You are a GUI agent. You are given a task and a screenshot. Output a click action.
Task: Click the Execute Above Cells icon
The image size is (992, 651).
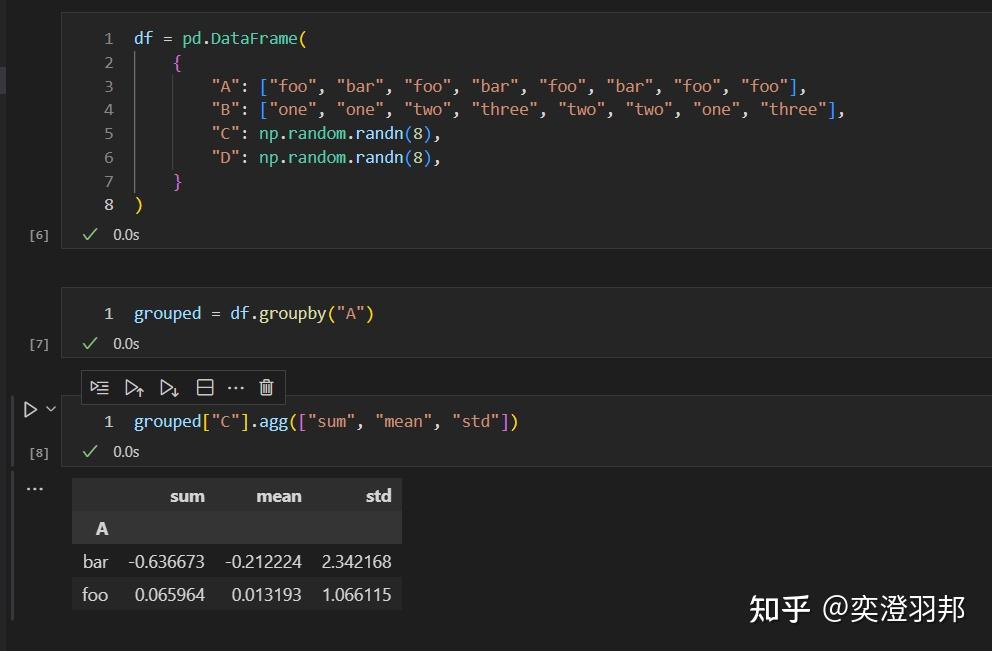point(135,387)
